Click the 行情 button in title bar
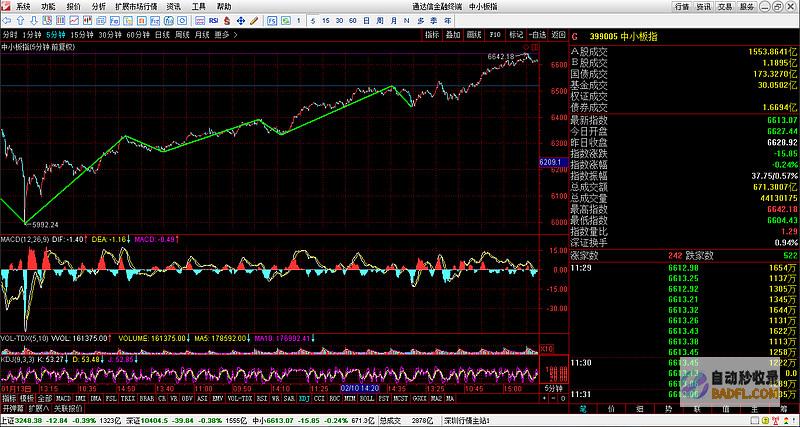800x427 pixels. click(682, 7)
